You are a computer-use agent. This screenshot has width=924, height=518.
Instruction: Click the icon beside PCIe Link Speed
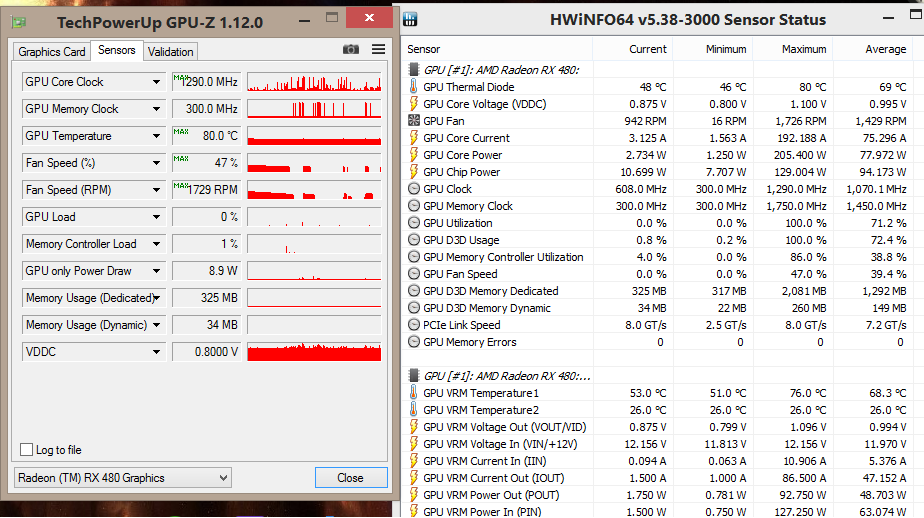[414, 325]
